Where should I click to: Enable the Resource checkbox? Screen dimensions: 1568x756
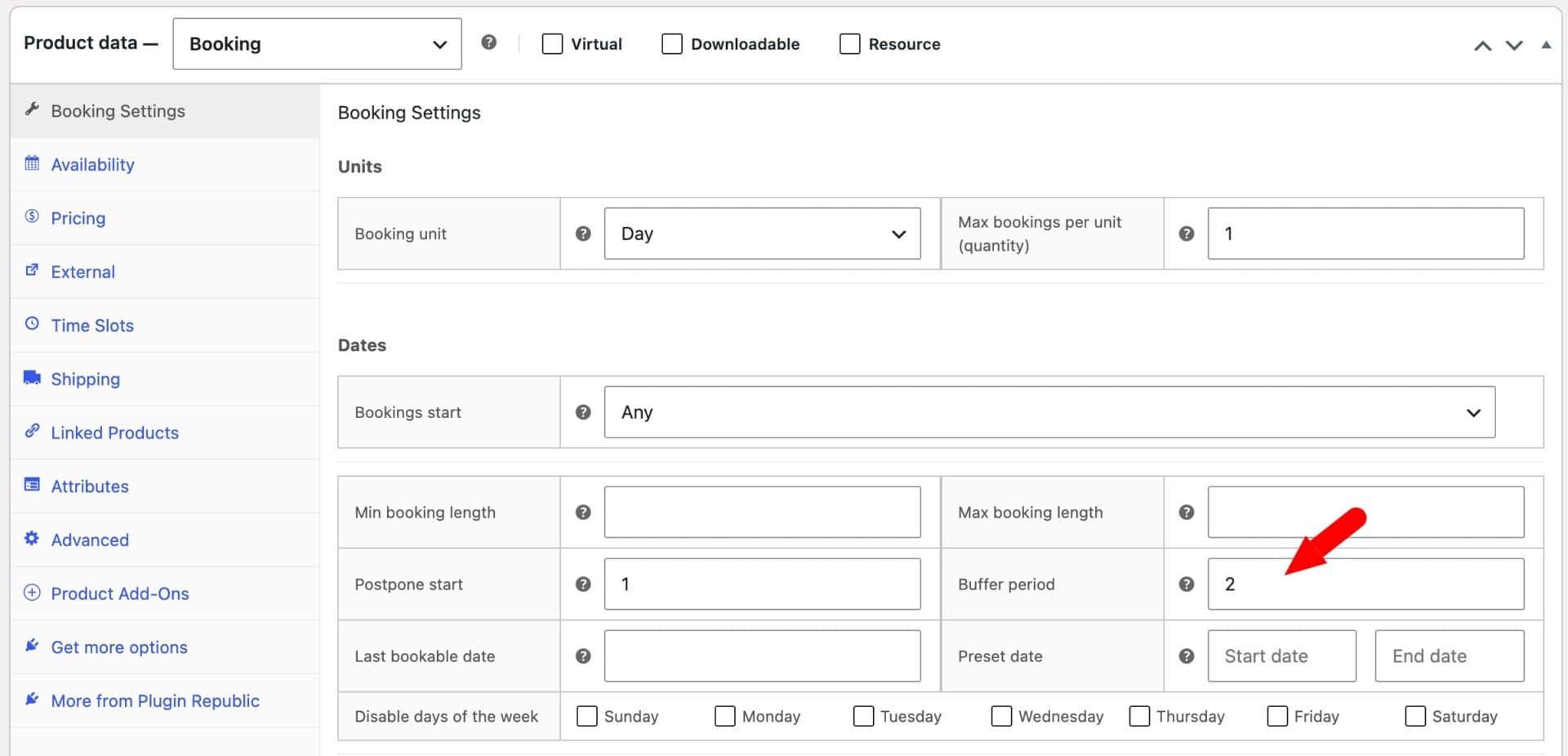tap(850, 43)
